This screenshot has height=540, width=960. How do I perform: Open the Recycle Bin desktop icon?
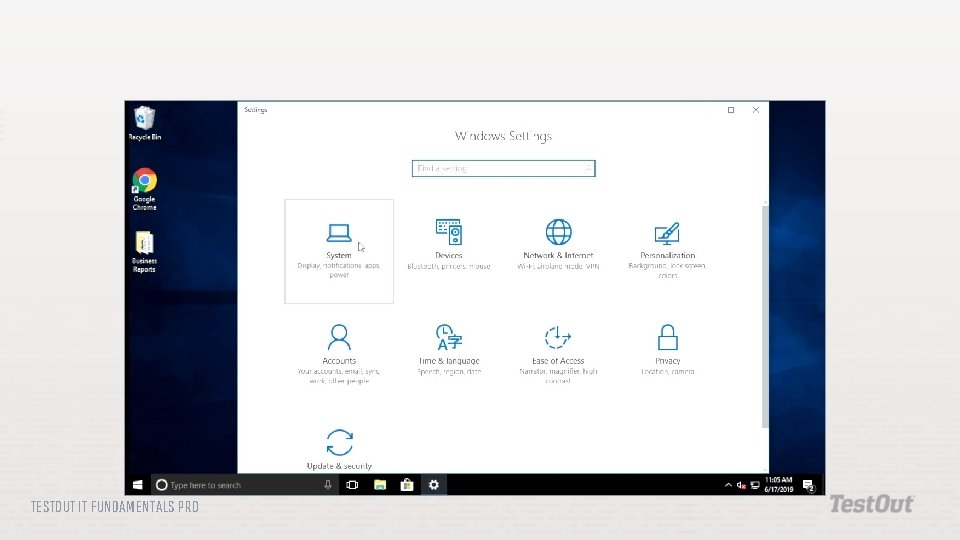(144, 123)
